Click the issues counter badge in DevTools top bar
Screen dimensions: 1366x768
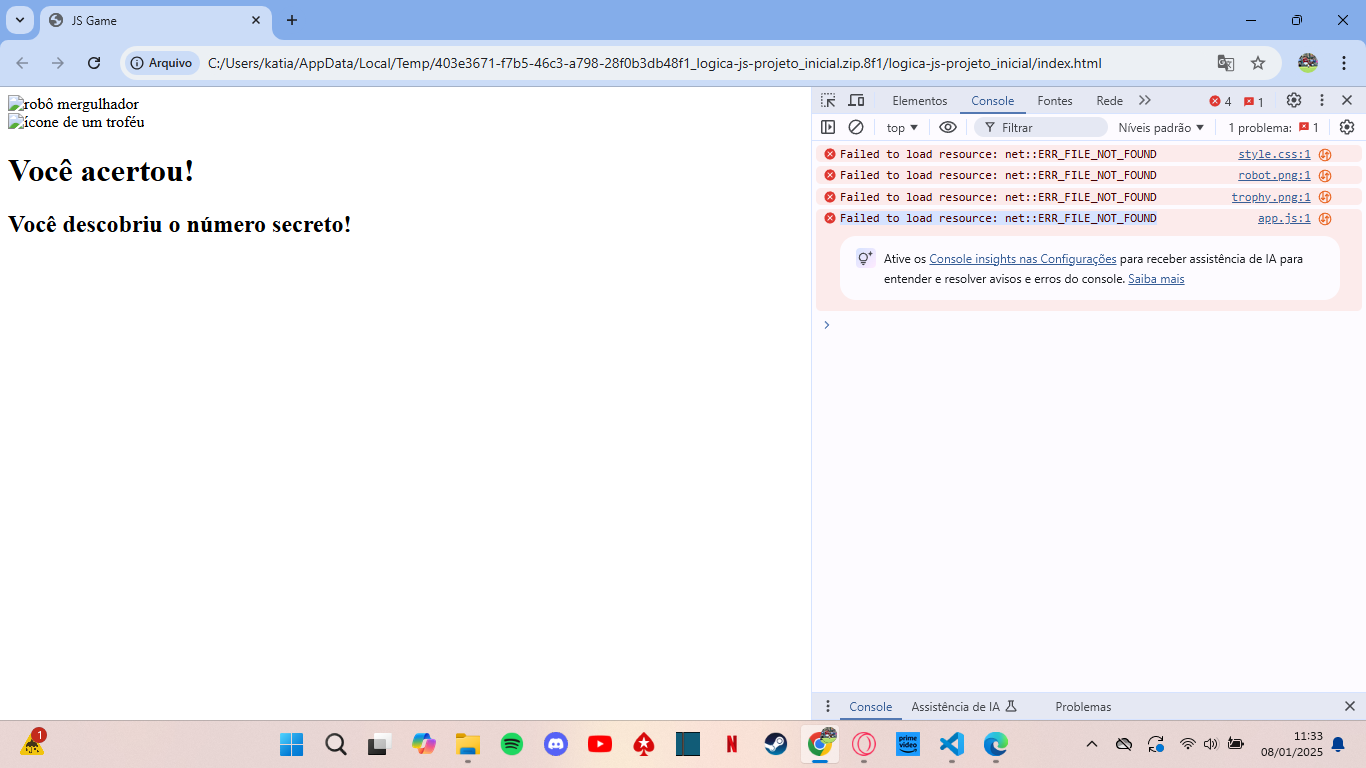(1254, 101)
